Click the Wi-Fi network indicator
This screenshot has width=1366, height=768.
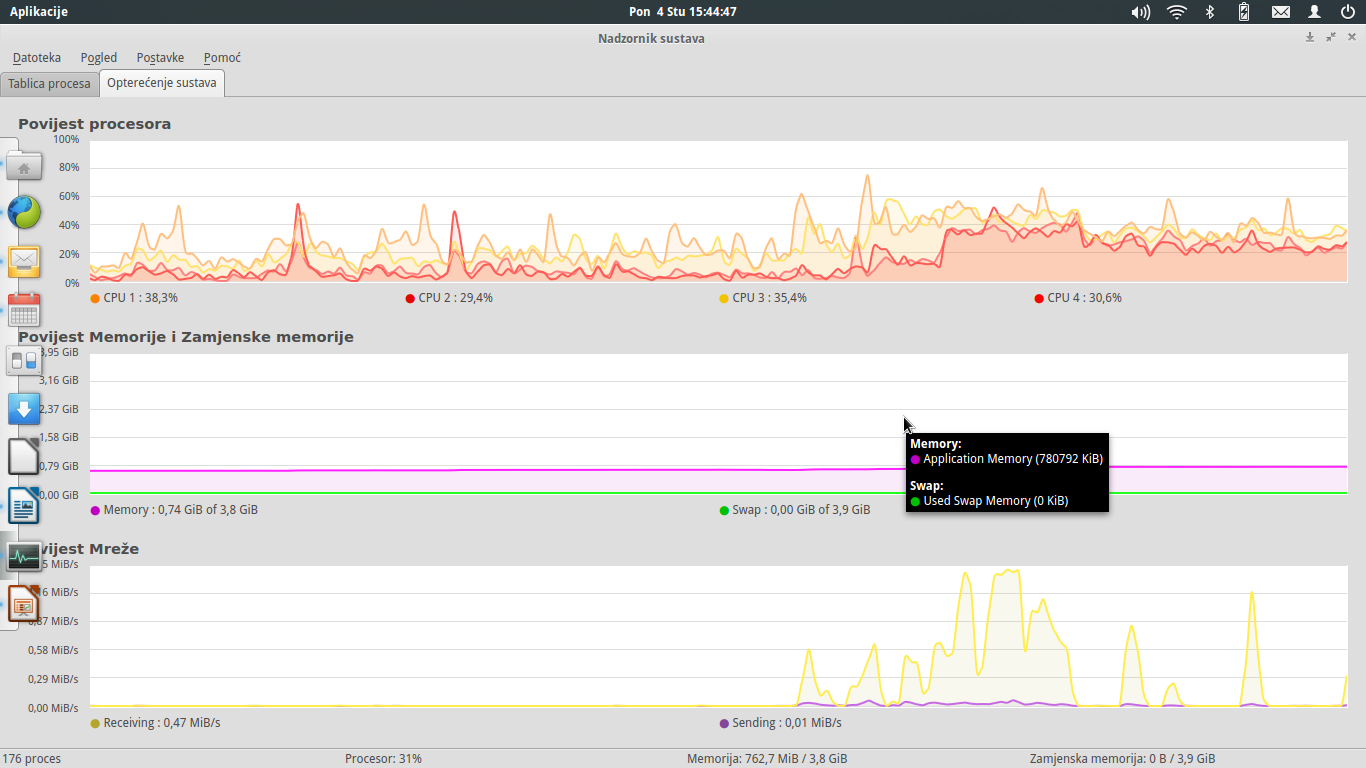[1177, 12]
